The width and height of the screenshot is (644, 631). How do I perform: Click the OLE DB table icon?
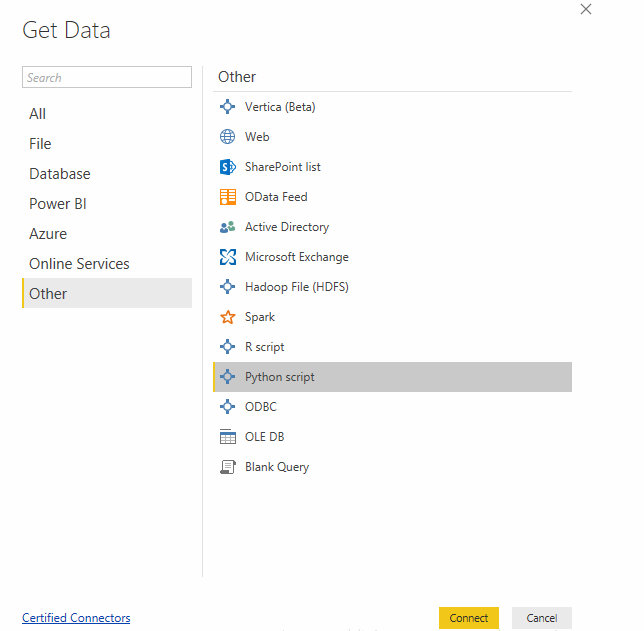[228, 437]
